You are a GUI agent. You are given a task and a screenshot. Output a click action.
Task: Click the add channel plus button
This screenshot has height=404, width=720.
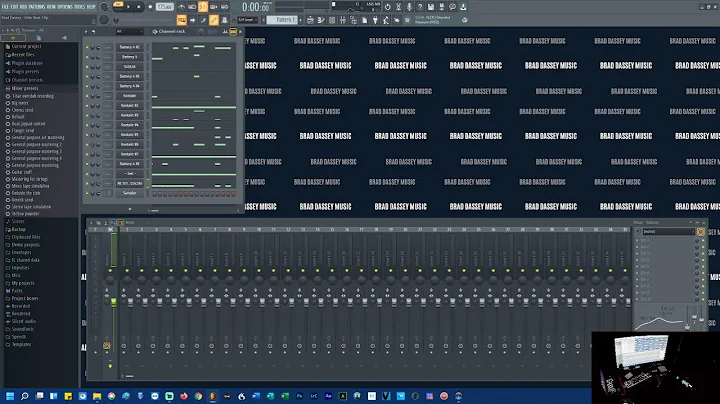coord(130,209)
